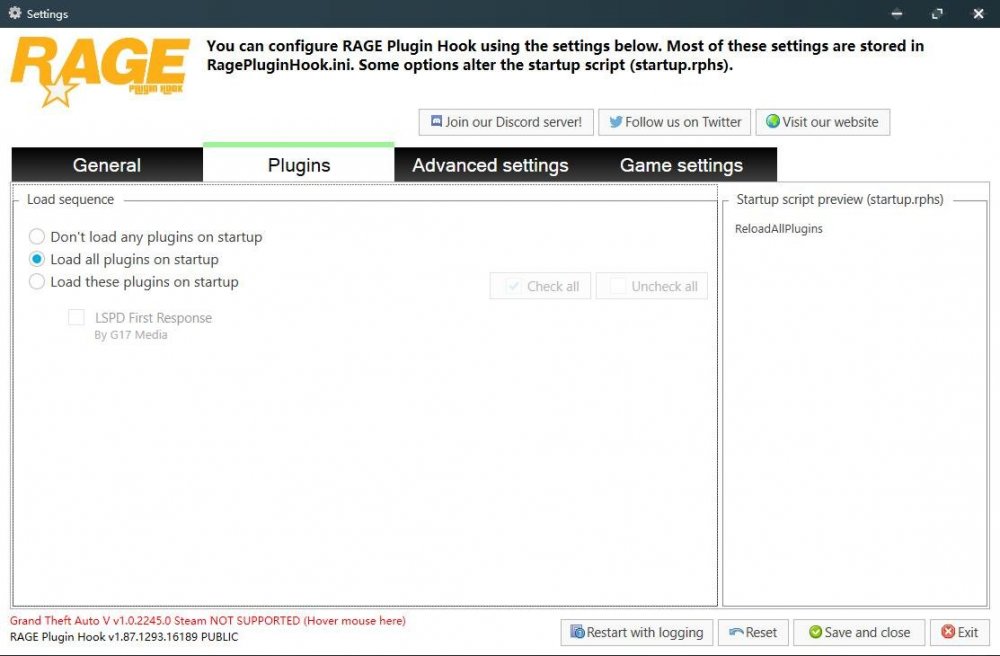Click the red X icon on Exit
1000x656 pixels.
tap(948, 632)
